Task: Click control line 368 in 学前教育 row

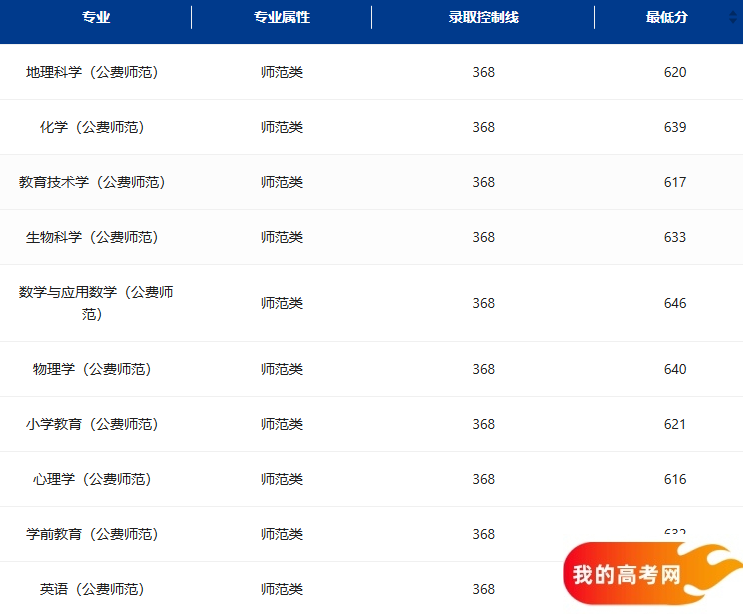Action: pos(483,534)
